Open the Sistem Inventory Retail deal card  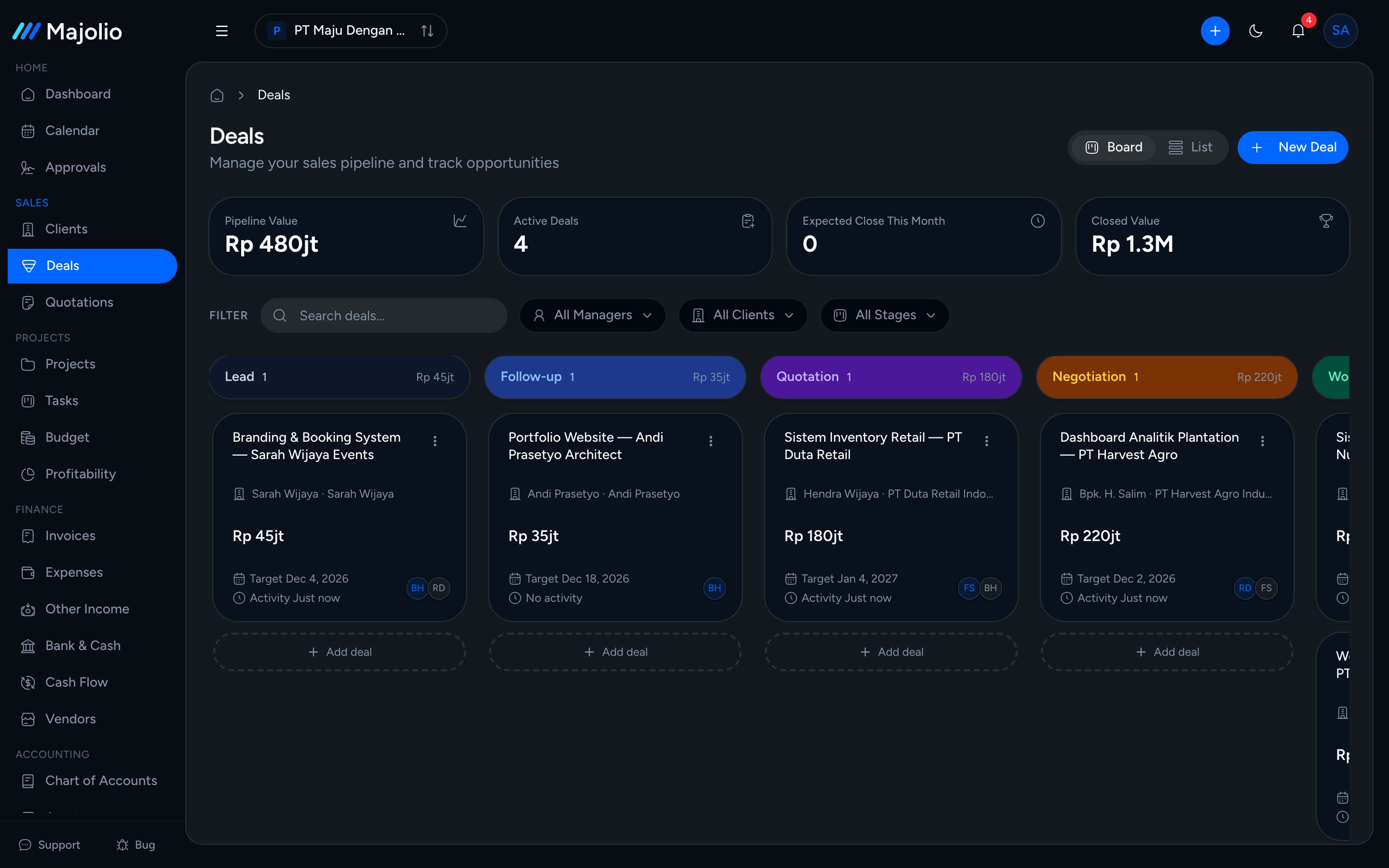click(891, 517)
